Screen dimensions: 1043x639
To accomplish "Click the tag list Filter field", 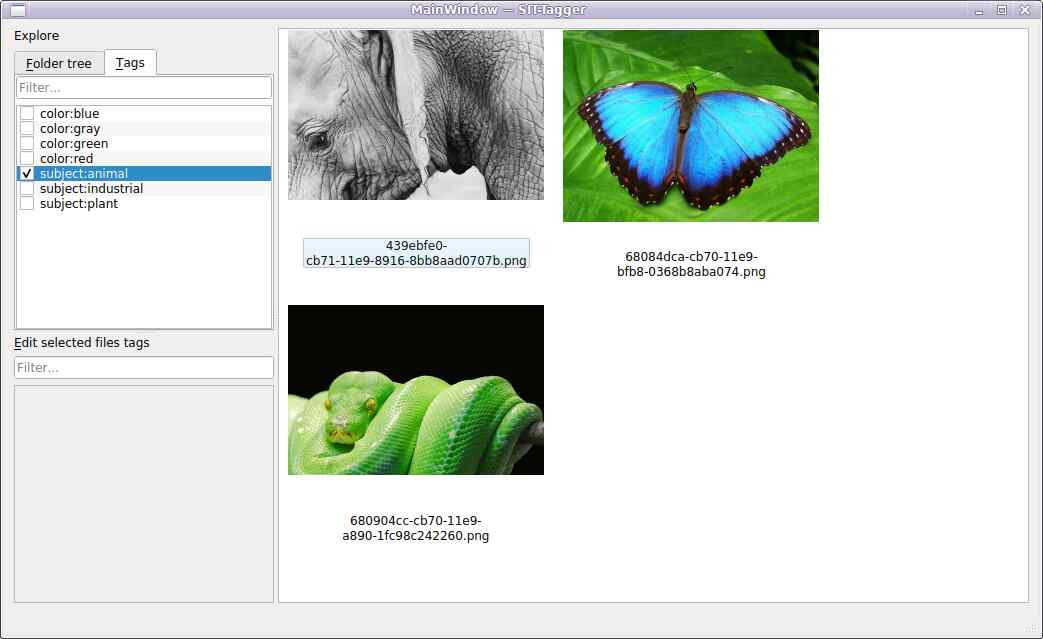I will [143, 87].
